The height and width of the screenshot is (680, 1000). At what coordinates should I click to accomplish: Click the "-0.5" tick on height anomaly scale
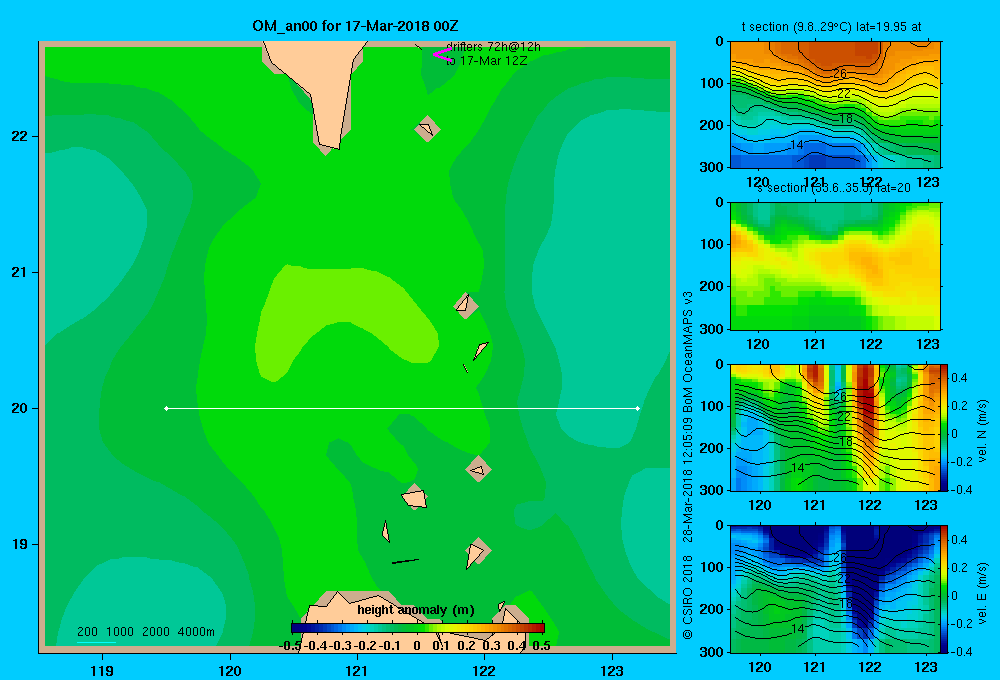290,646
